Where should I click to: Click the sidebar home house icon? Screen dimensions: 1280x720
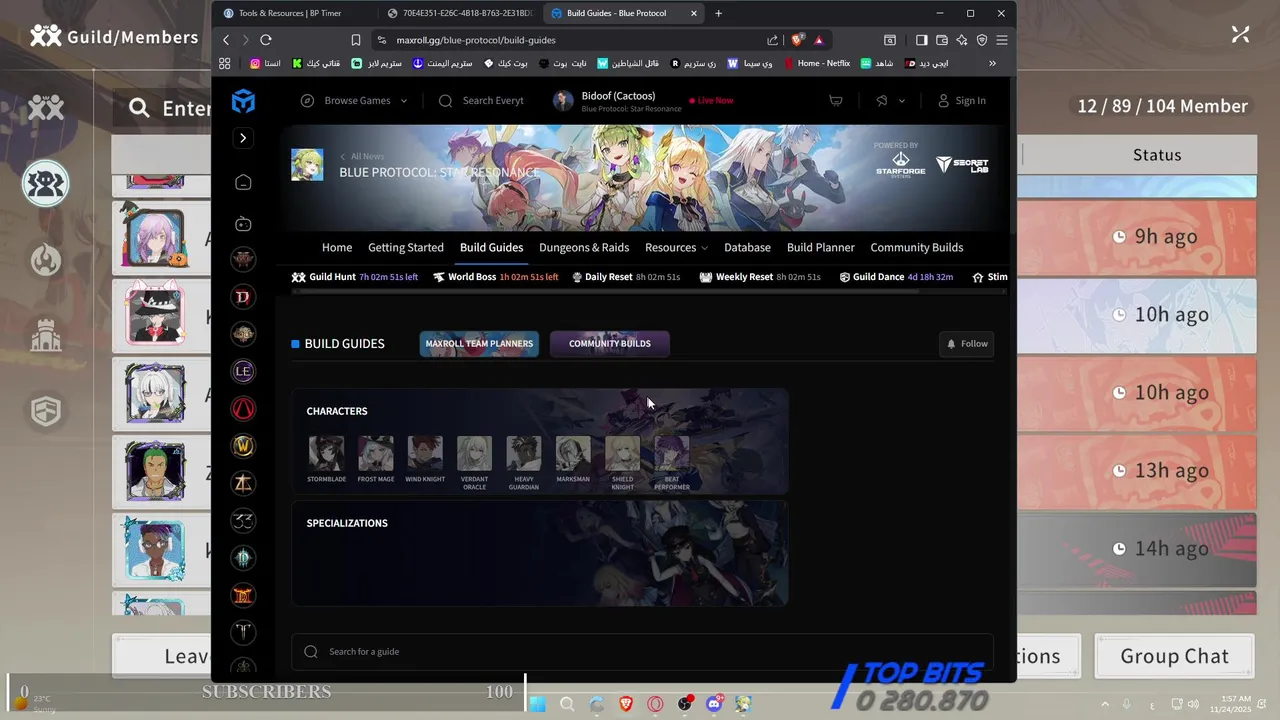243,182
